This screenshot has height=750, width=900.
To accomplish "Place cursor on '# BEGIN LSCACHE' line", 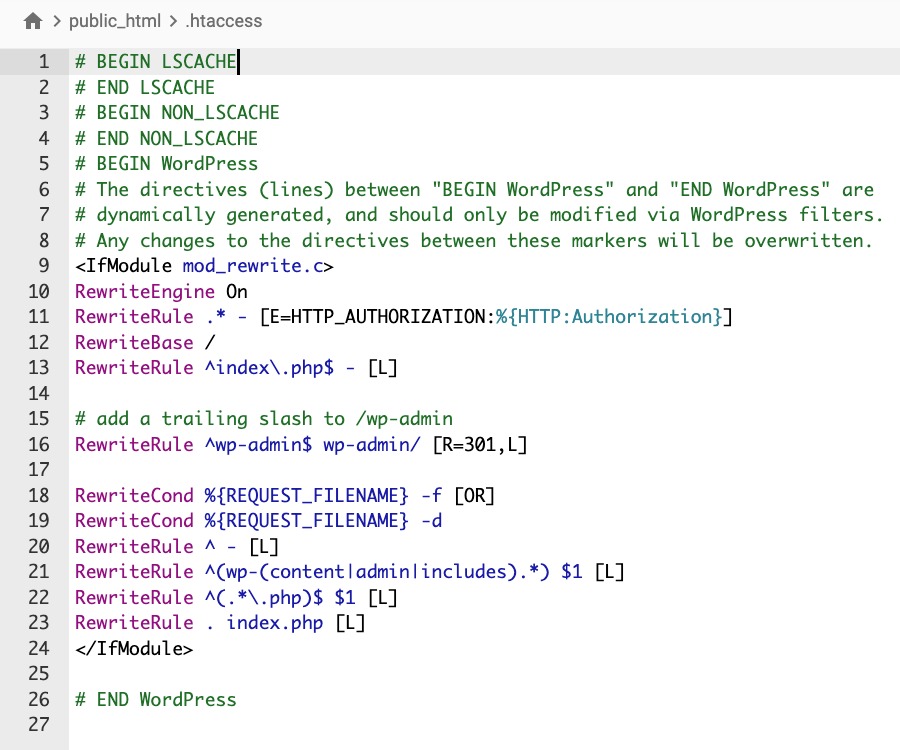I will [156, 61].
